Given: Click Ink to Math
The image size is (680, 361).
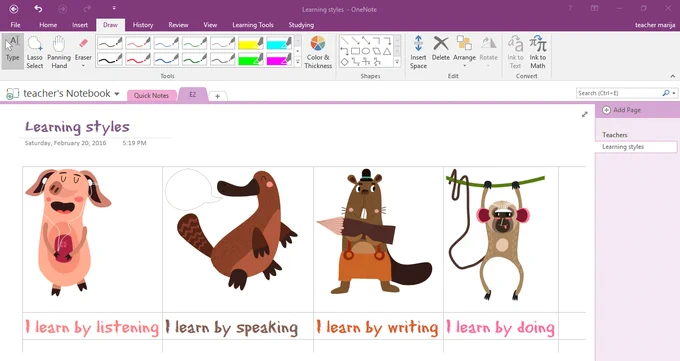Looking at the screenshot, I should tap(538, 52).
